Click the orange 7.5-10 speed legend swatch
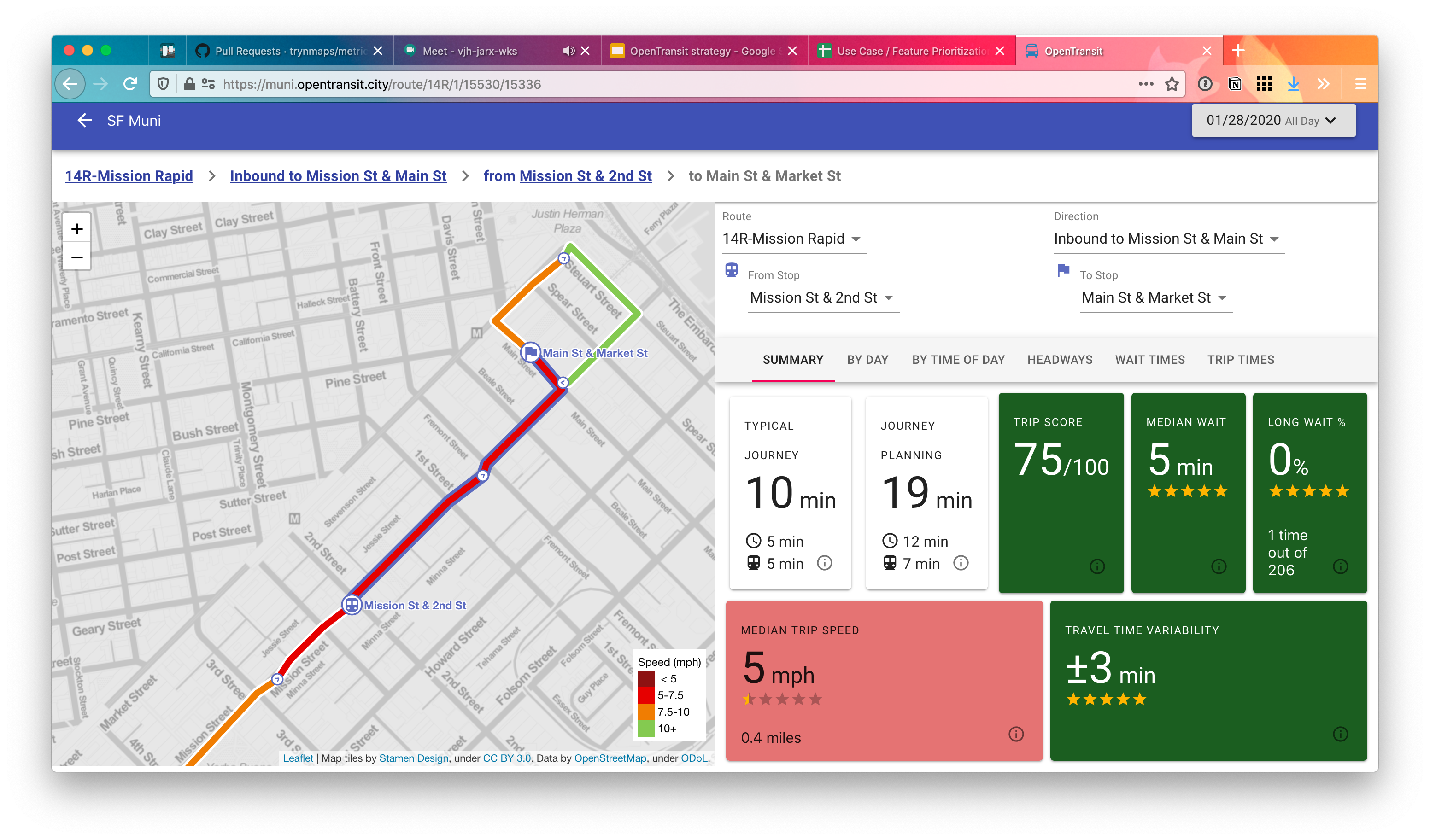This screenshot has height=840, width=1430. 646,712
